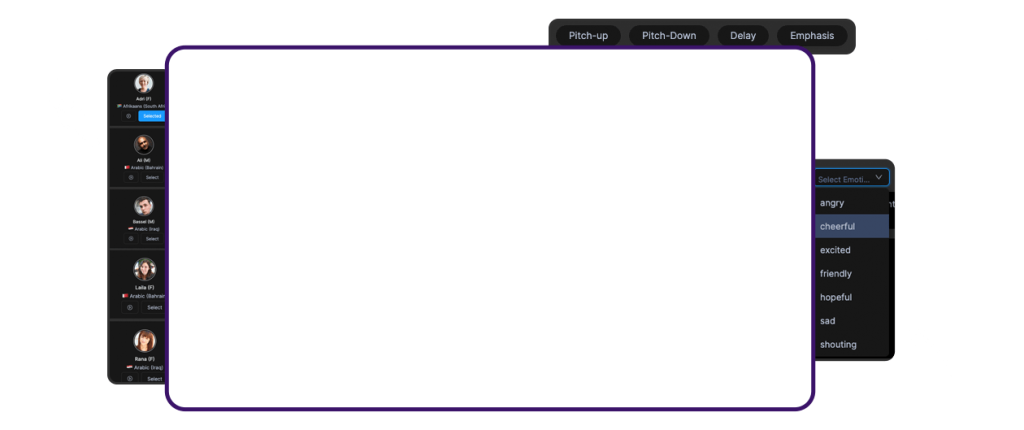Click Rana's avatar photo
Screen dimensions: 1024x430
coord(144,340)
